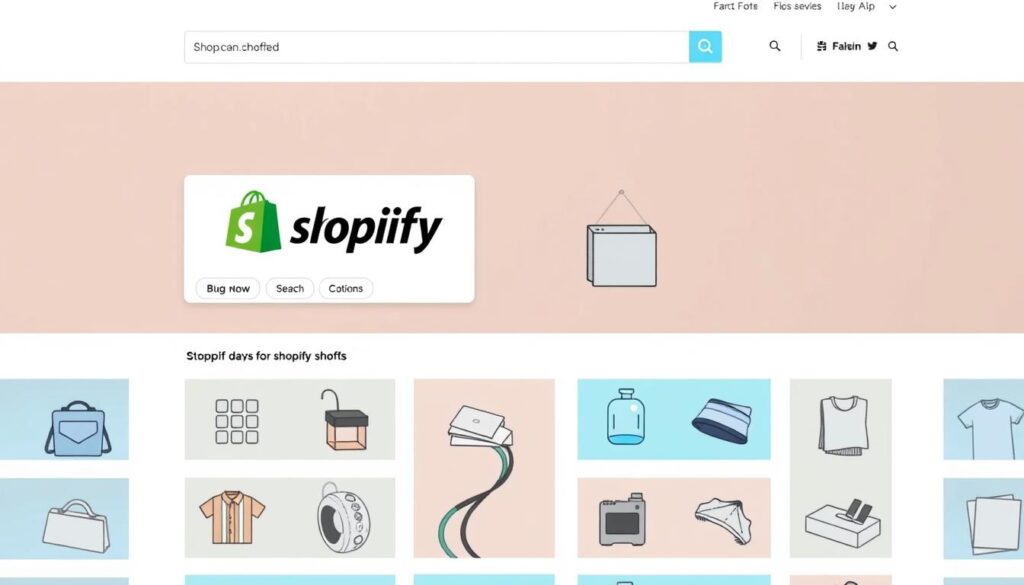Click the Twitter bird icon in the header

pos(872,46)
